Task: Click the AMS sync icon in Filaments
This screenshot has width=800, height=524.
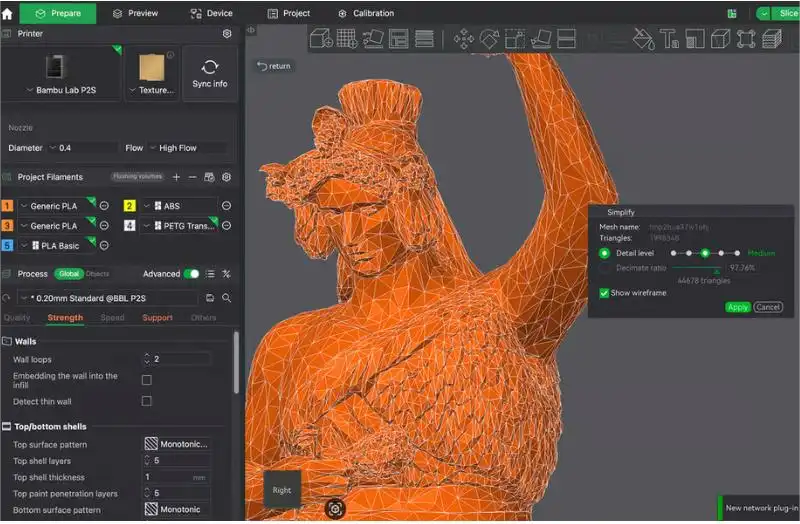Action: click(209, 177)
